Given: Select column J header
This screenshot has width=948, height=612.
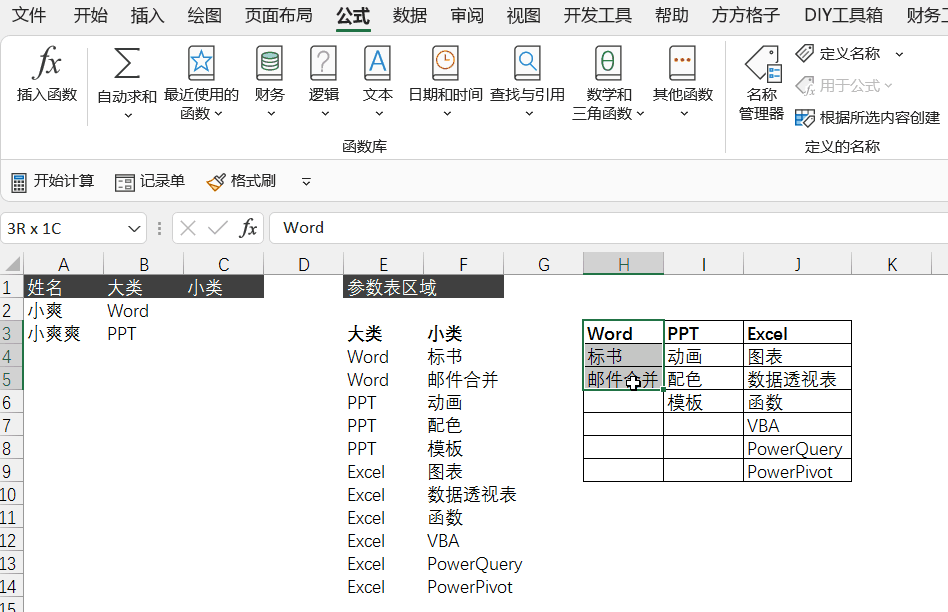Looking at the screenshot, I should (x=797, y=264).
